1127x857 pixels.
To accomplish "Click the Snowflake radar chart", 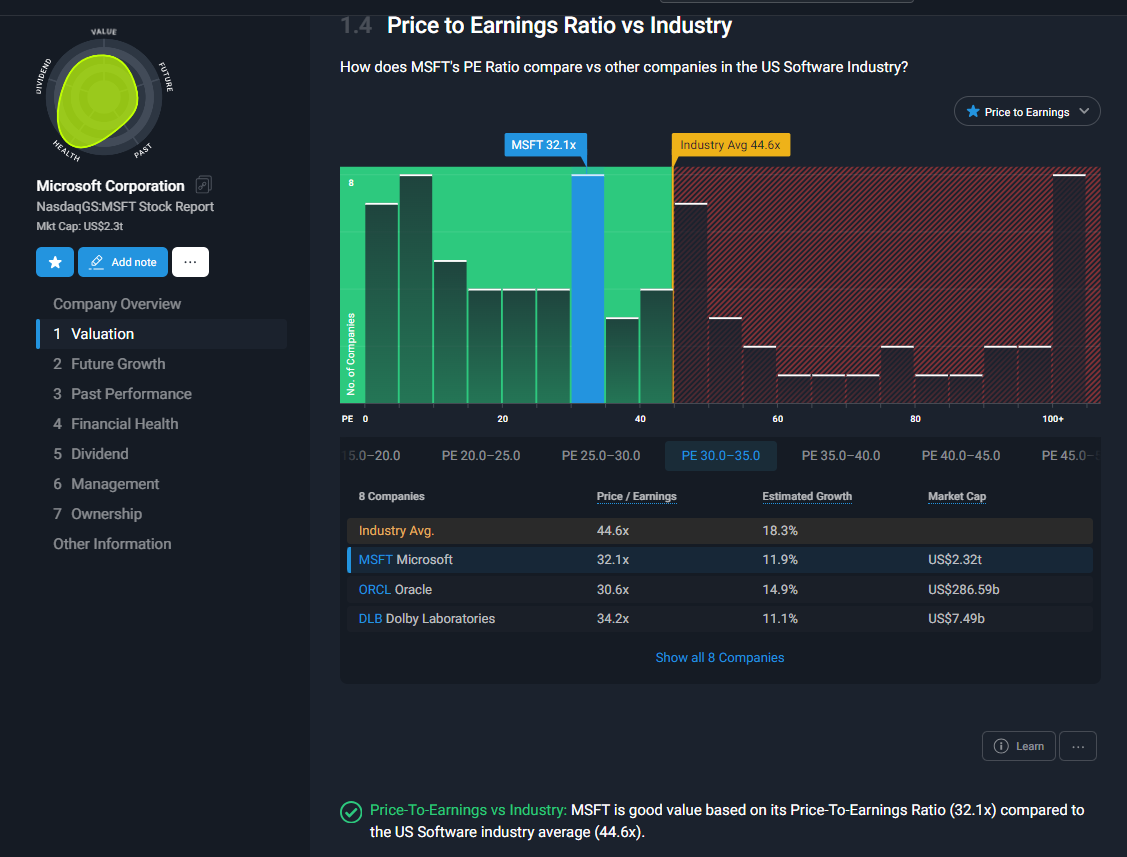I will 104,96.
